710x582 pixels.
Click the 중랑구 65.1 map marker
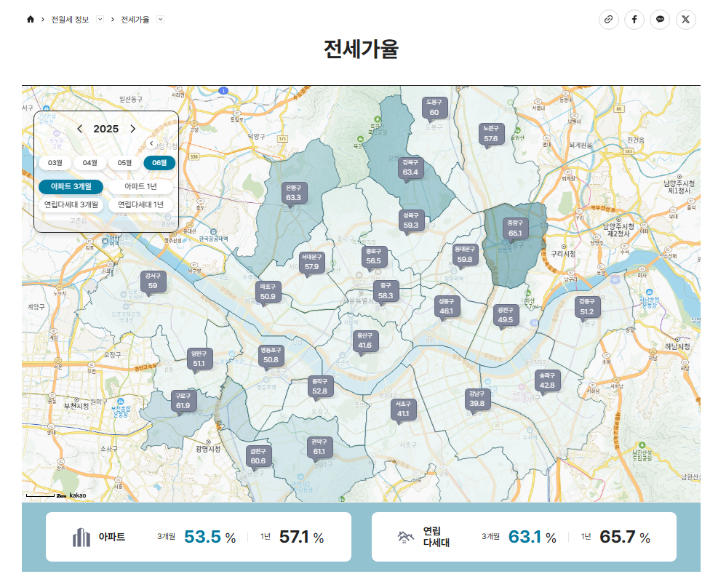click(x=515, y=229)
